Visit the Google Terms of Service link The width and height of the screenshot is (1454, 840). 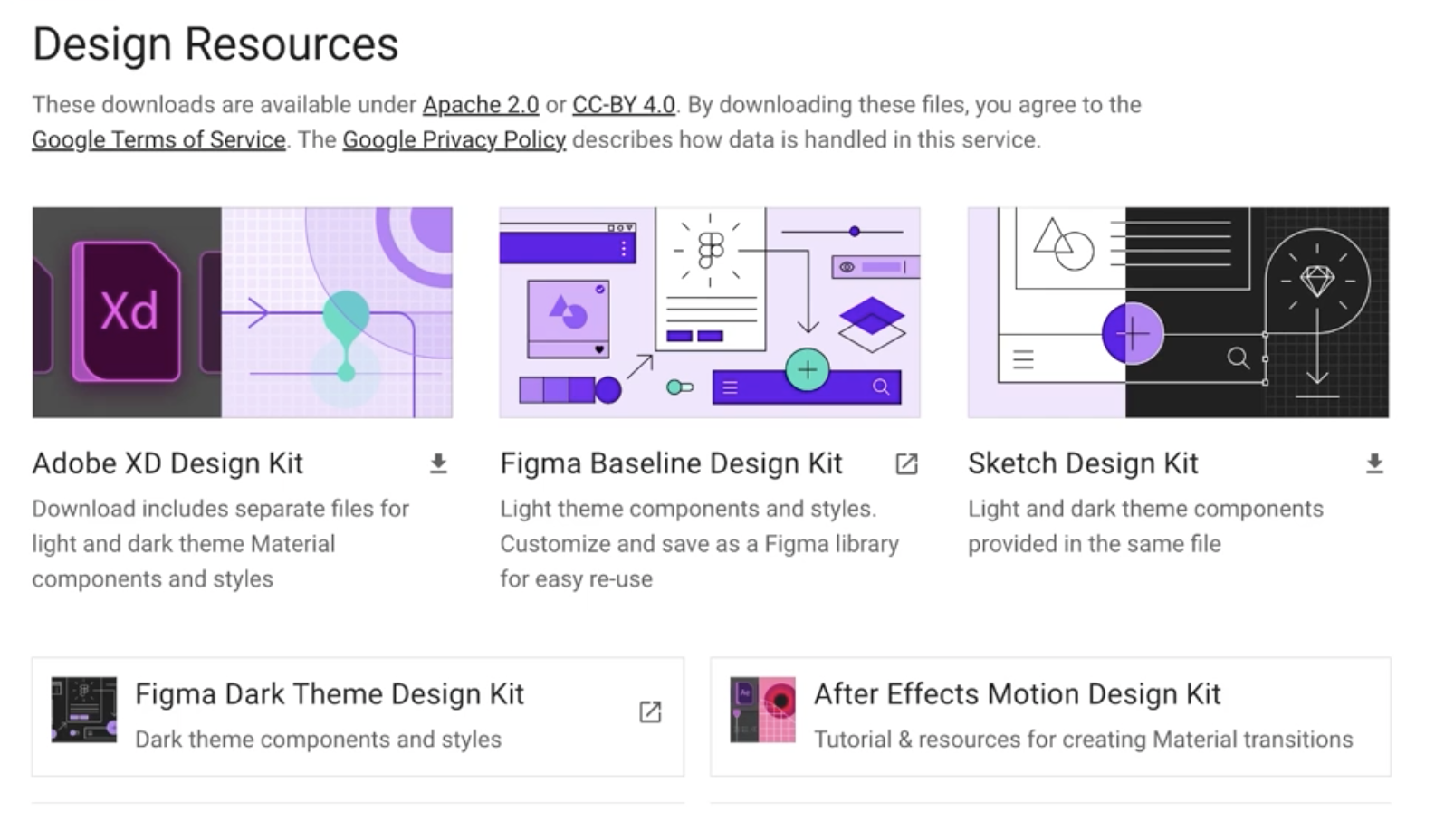pyautogui.click(x=158, y=140)
